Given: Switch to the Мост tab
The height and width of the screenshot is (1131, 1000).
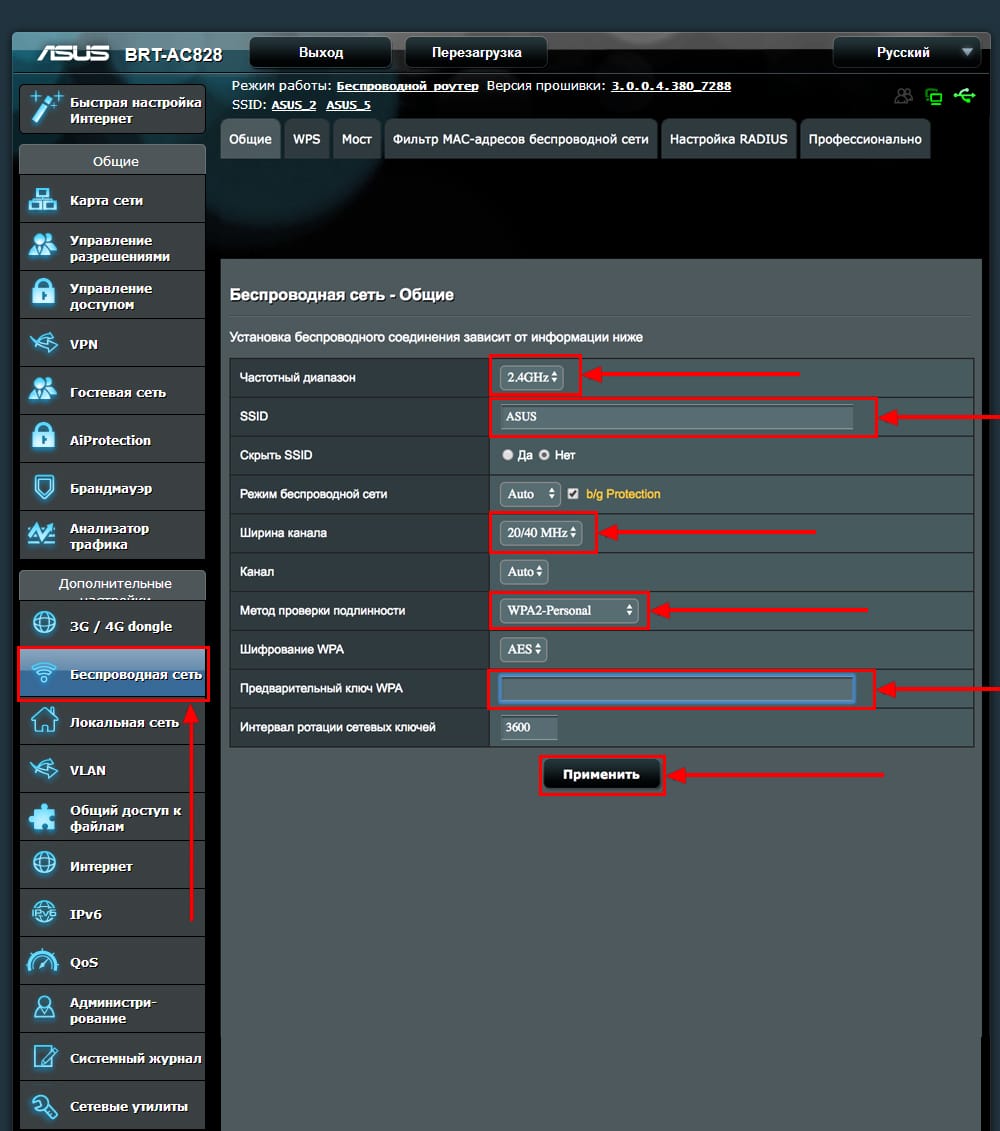Looking at the screenshot, I should click(x=356, y=139).
